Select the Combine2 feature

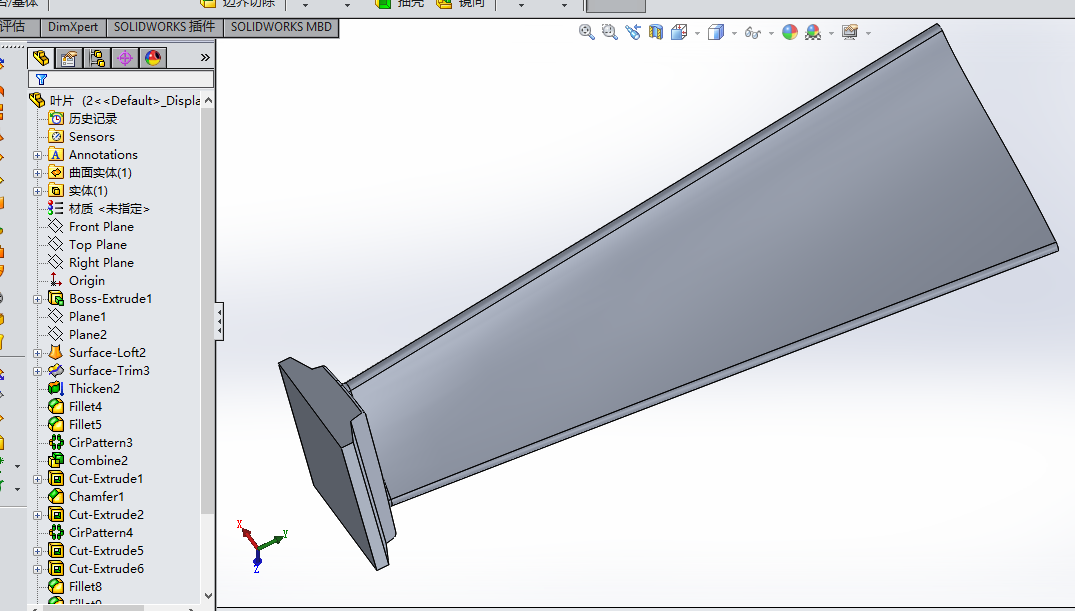pos(98,460)
